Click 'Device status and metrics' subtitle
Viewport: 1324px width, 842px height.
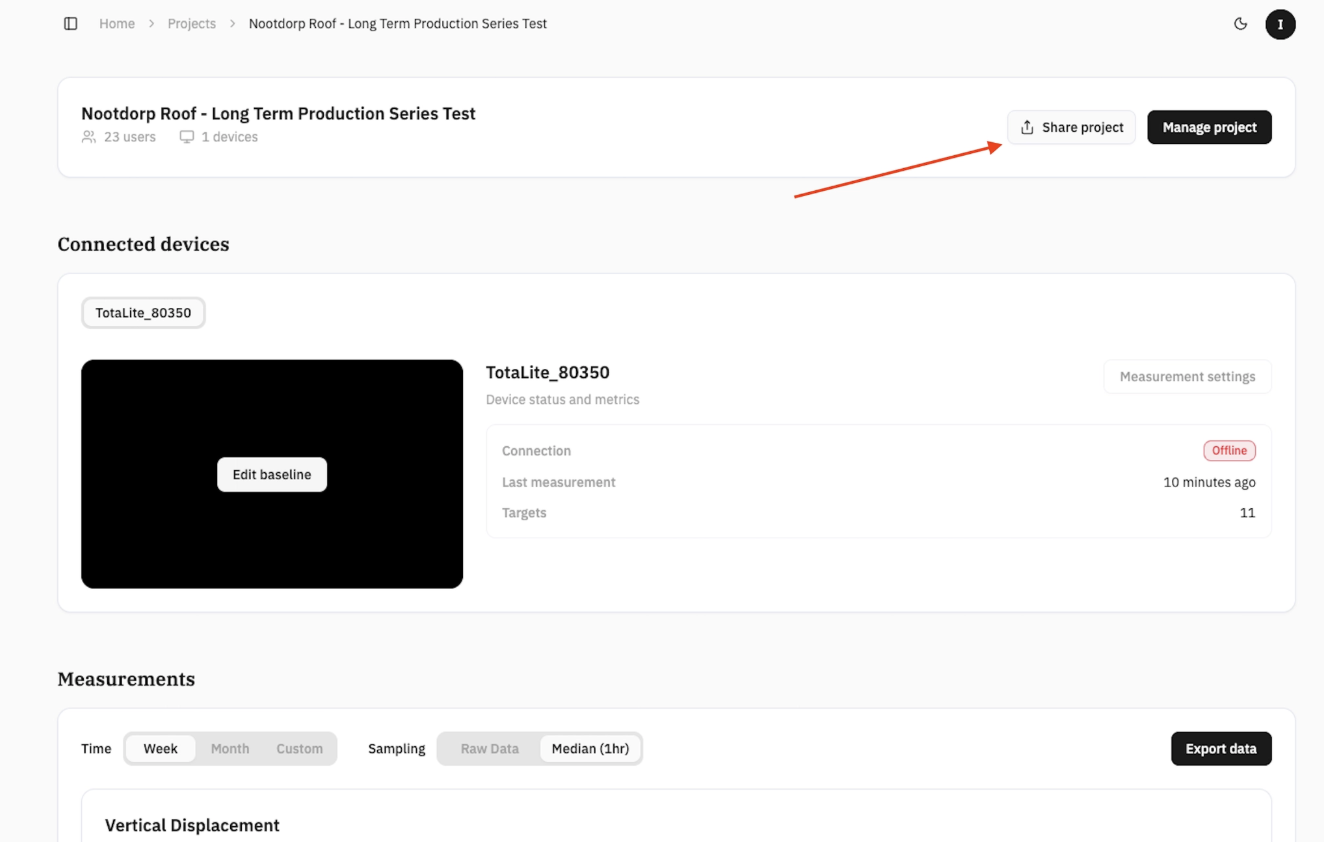562,400
